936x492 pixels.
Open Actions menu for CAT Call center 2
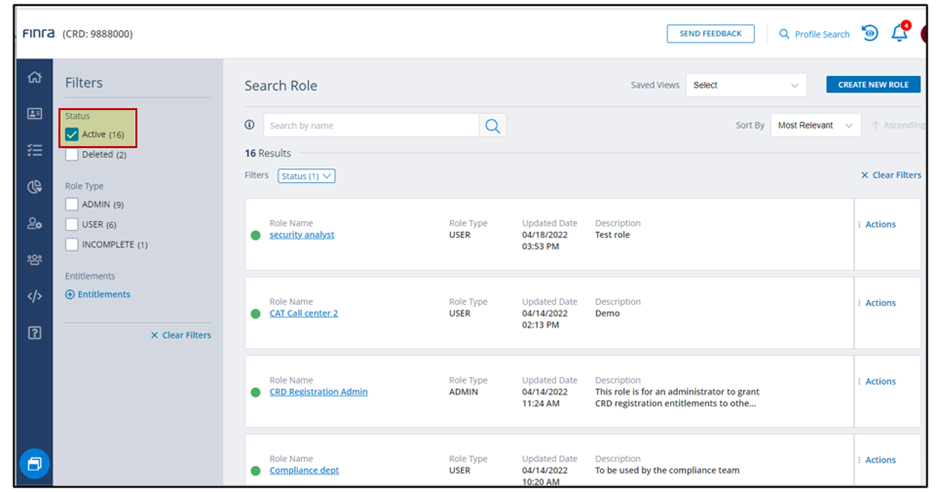pyautogui.click(x=877, y=303)
